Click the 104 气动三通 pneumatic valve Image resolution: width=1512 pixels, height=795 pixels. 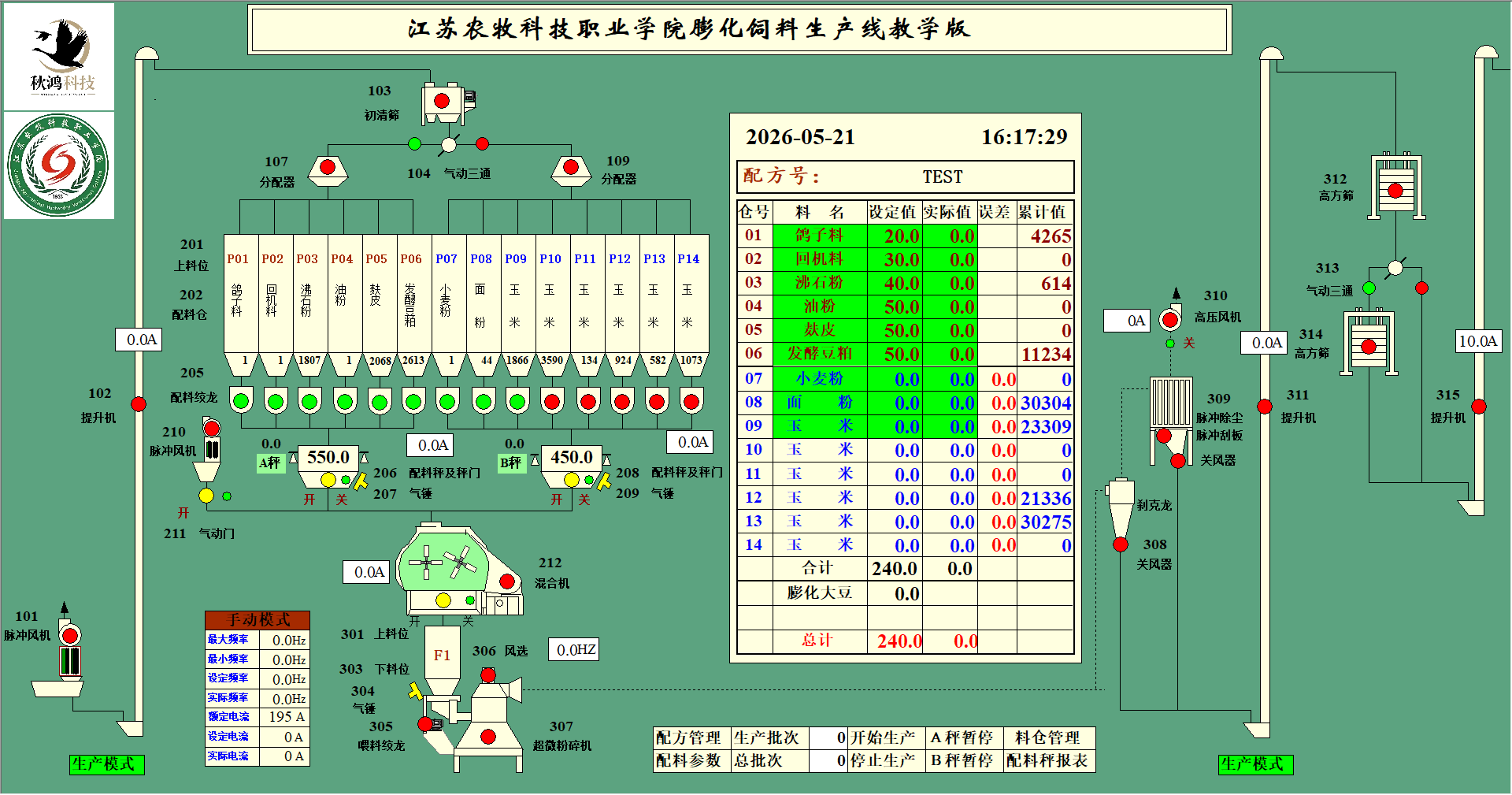pos(449,144)
